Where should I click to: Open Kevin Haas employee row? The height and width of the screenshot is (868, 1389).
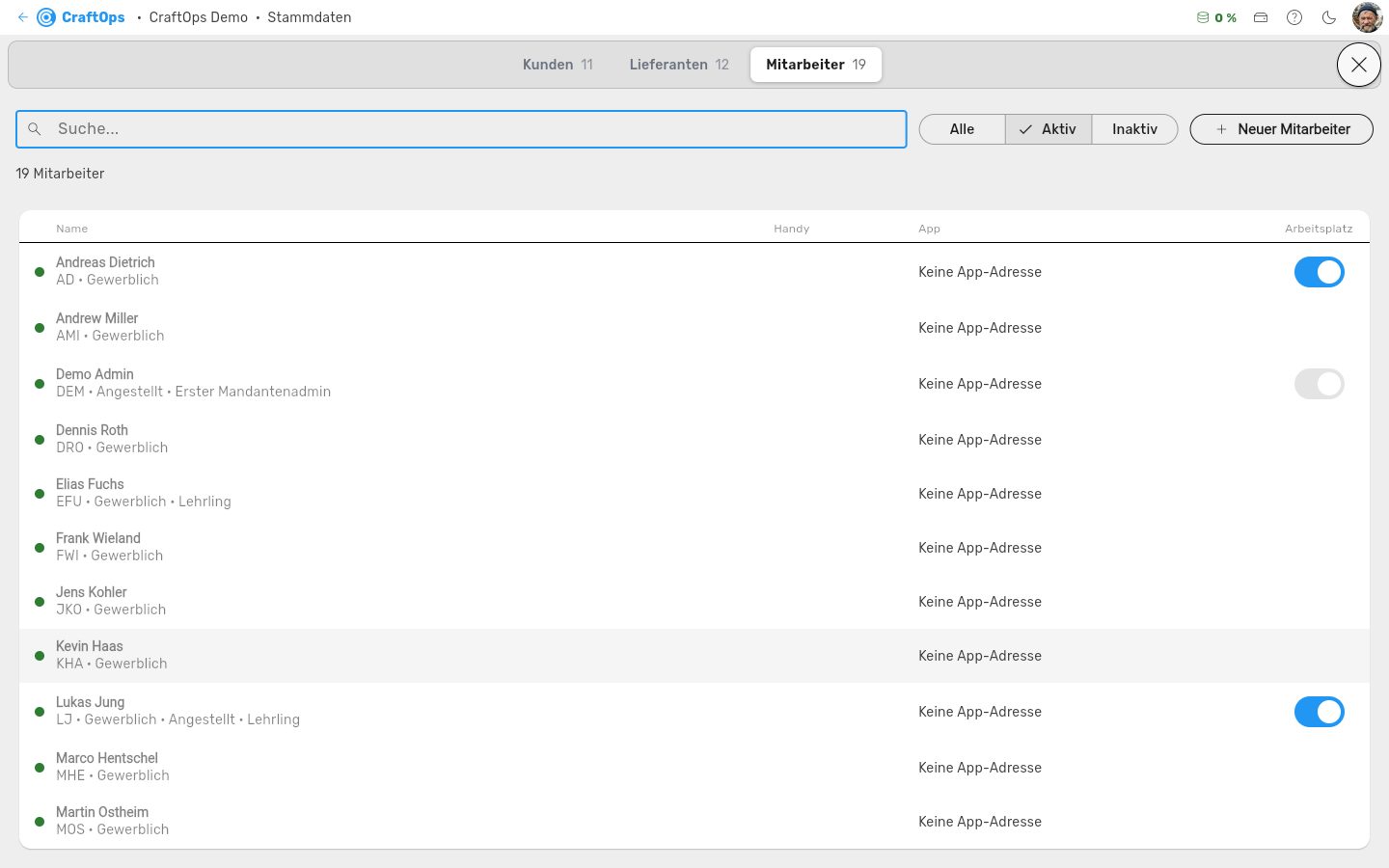coord(694,656)
